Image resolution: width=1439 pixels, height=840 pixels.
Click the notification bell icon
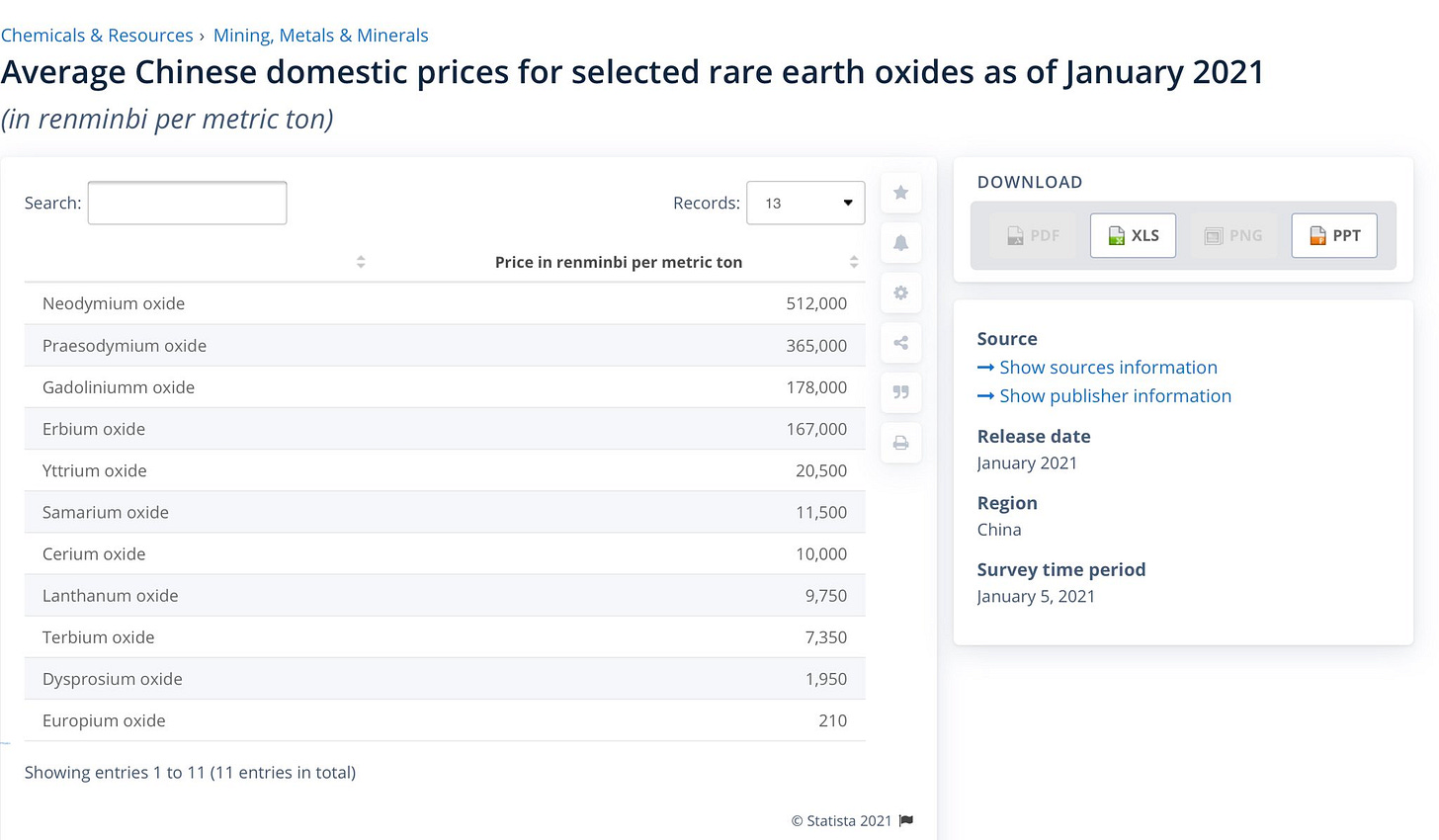tap(900, 242)
